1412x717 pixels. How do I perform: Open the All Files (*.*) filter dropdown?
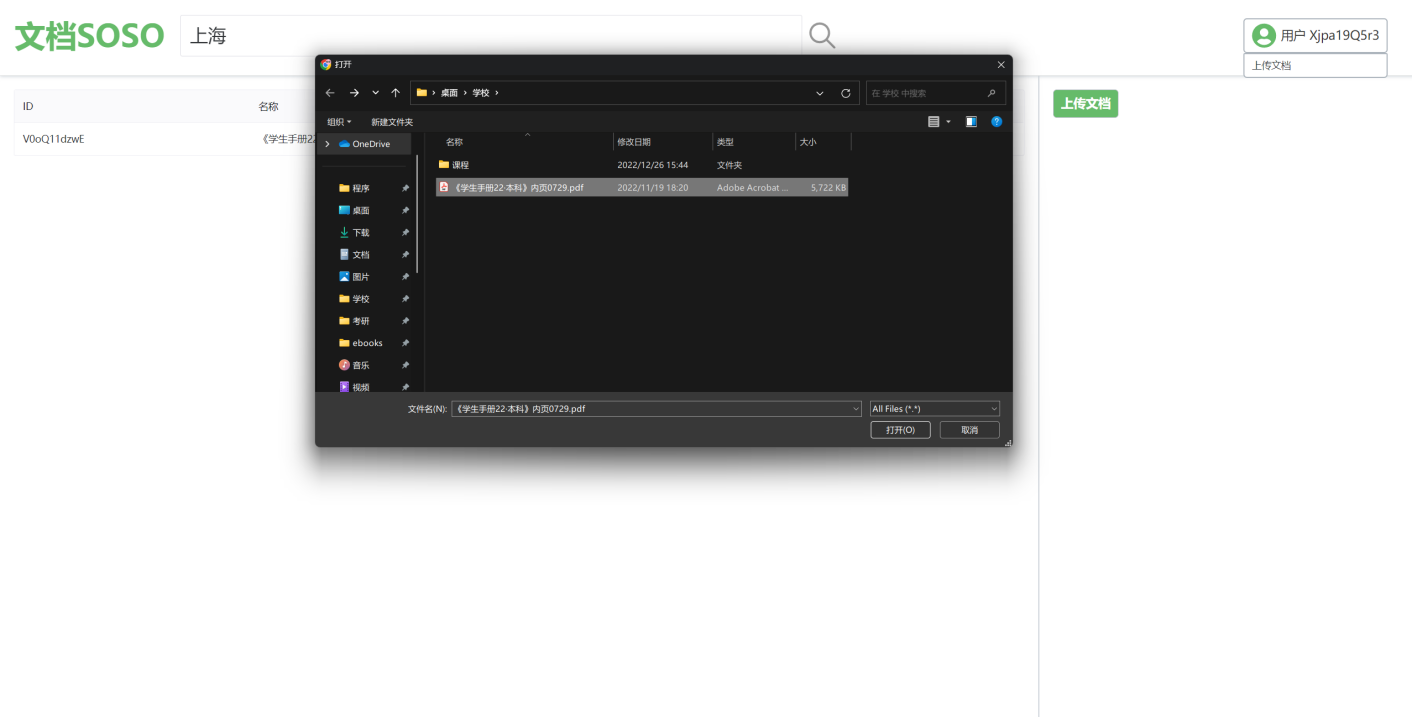935,409
